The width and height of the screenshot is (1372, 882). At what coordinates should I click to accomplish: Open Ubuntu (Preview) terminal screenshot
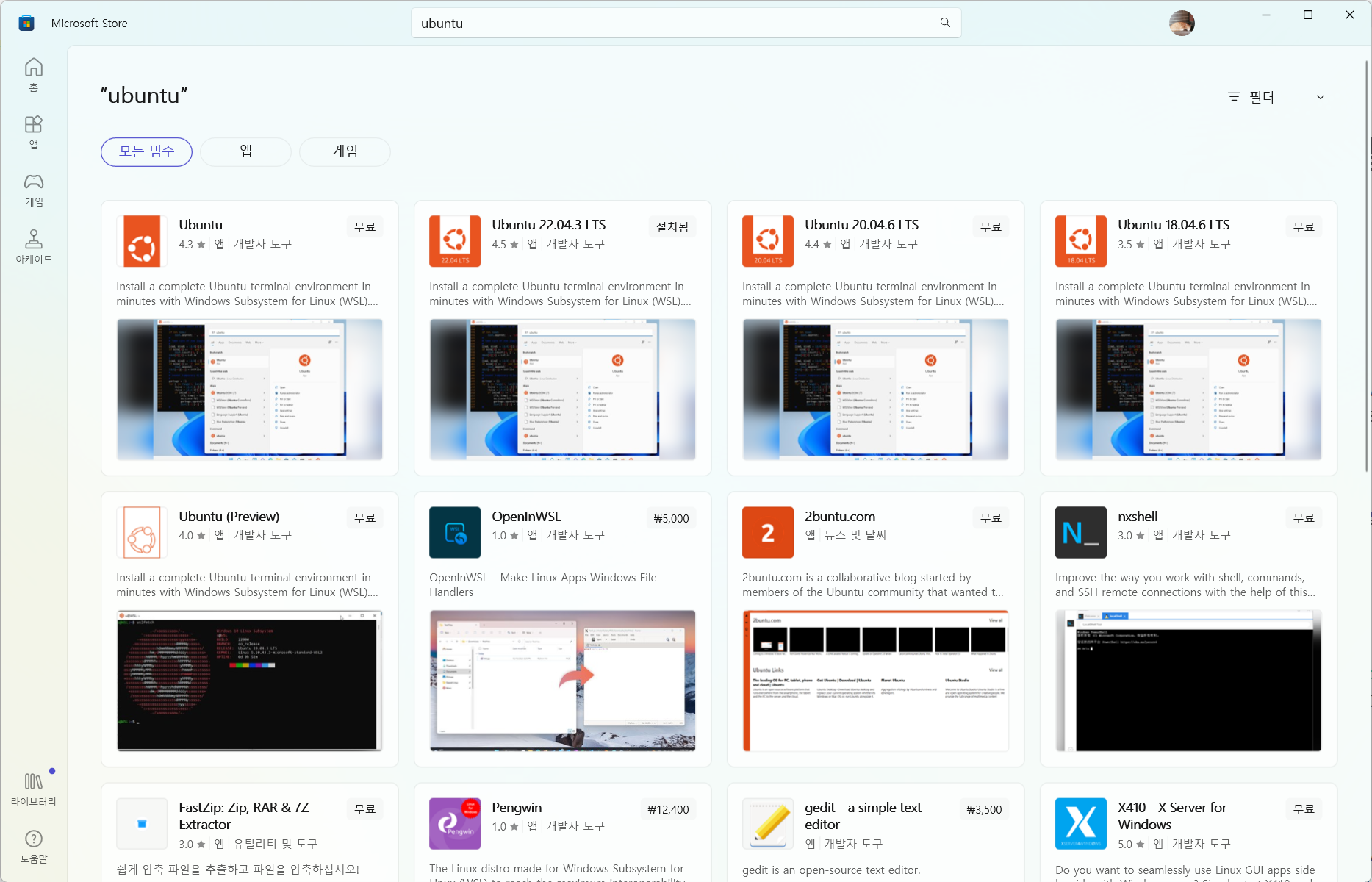250,681
